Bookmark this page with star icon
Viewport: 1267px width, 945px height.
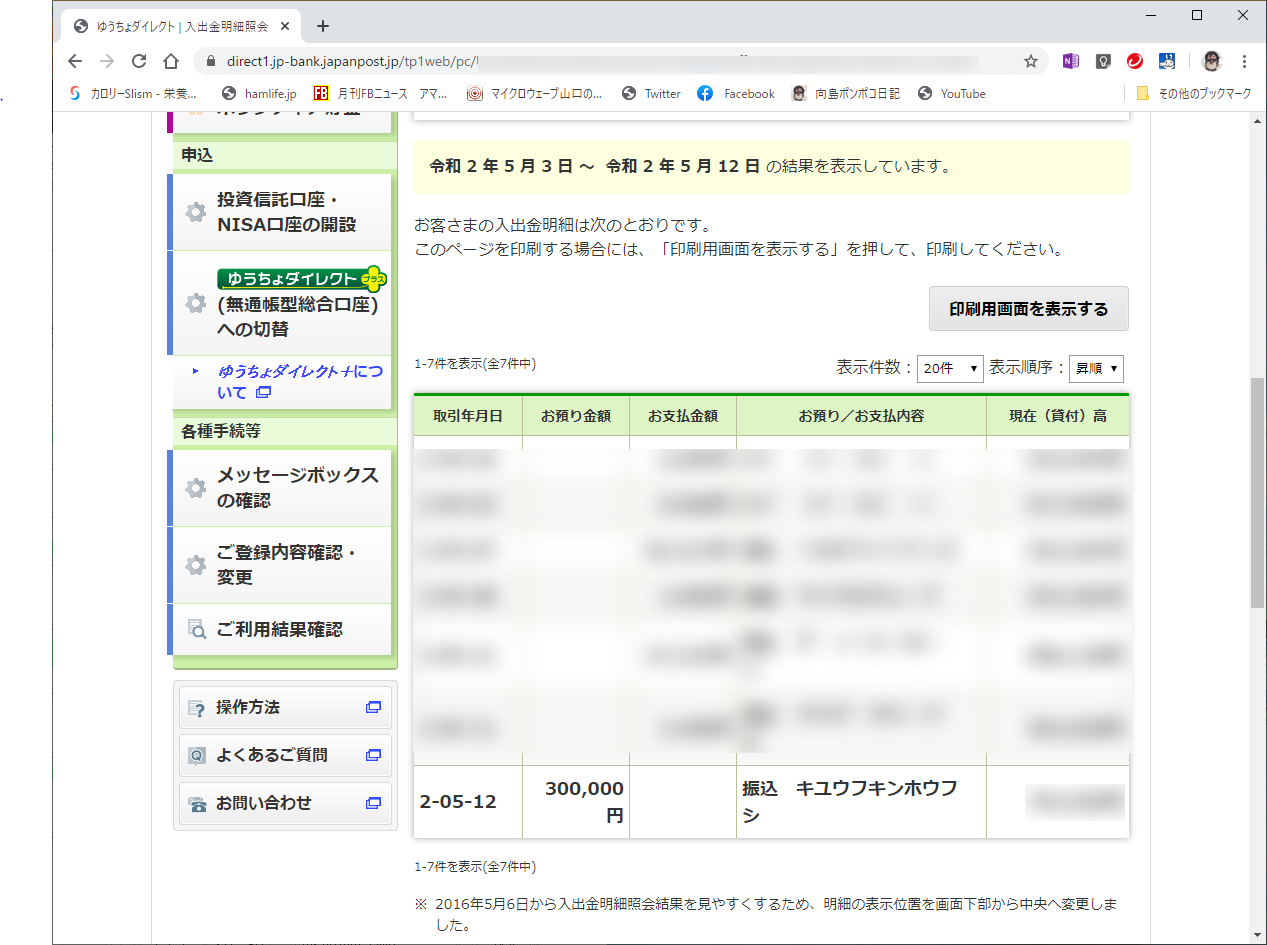pos(1031,61)
